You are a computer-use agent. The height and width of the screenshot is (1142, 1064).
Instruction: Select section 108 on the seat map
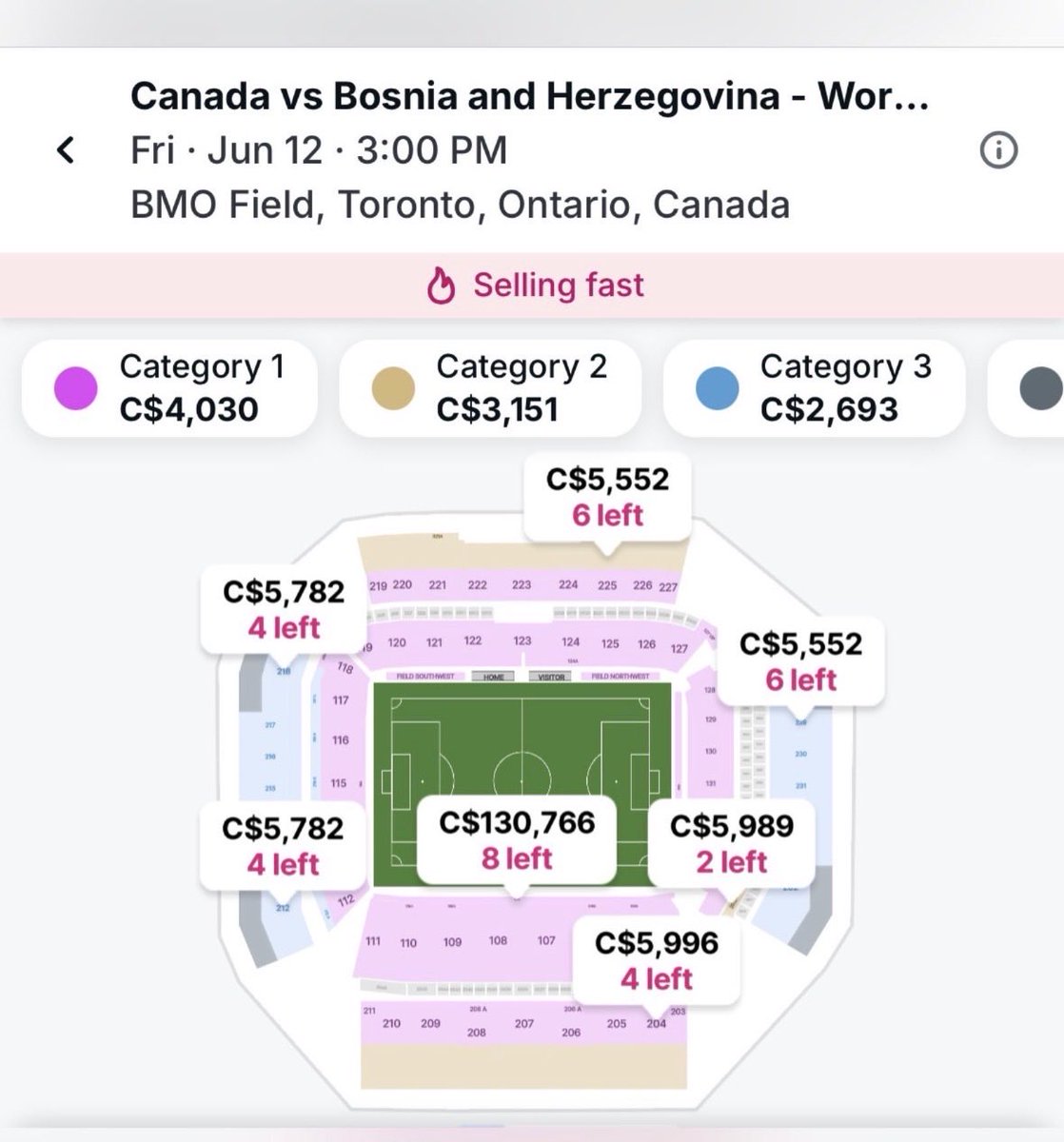click(498, 940)
